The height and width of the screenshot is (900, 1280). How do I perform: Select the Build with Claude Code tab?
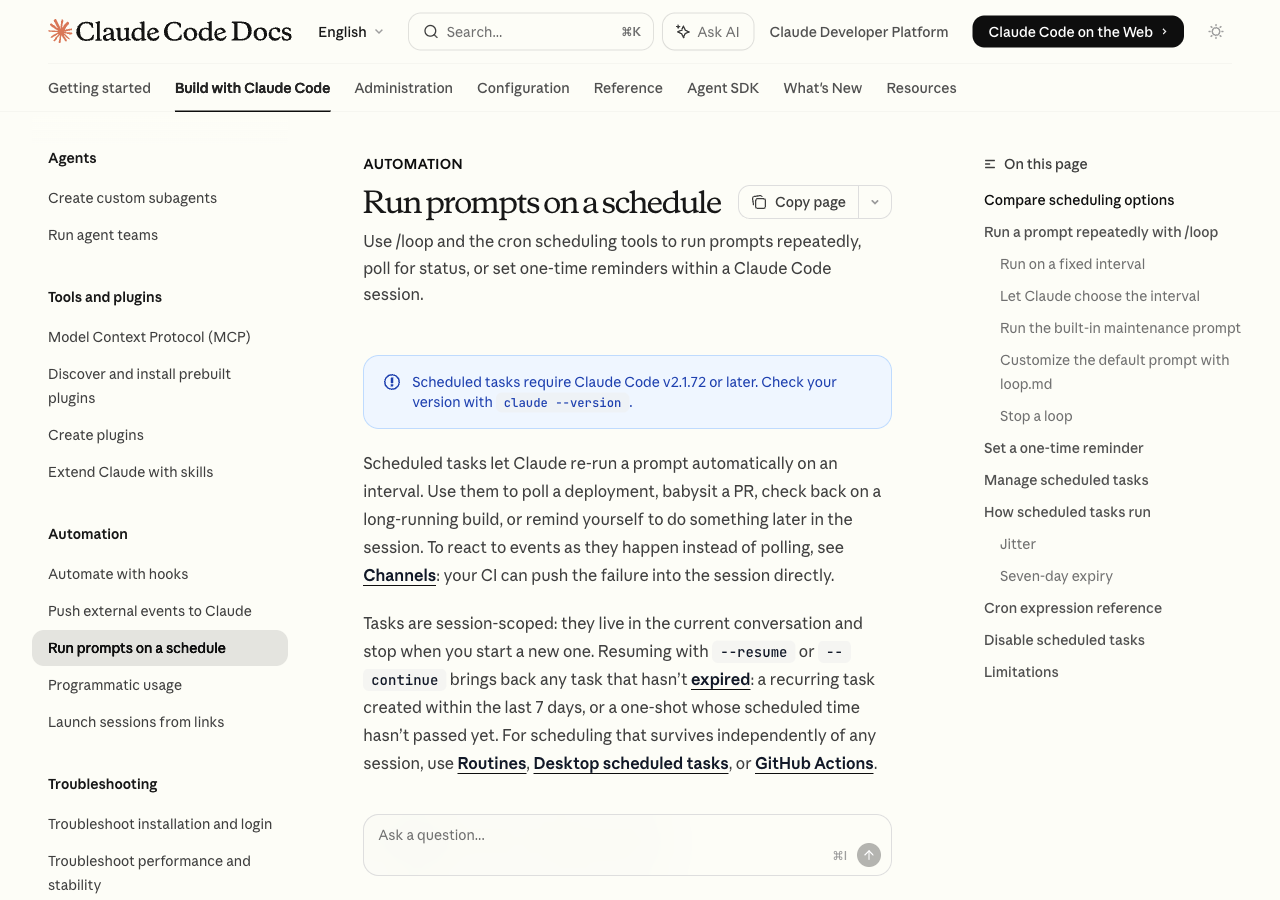click(x=253, y=88)
